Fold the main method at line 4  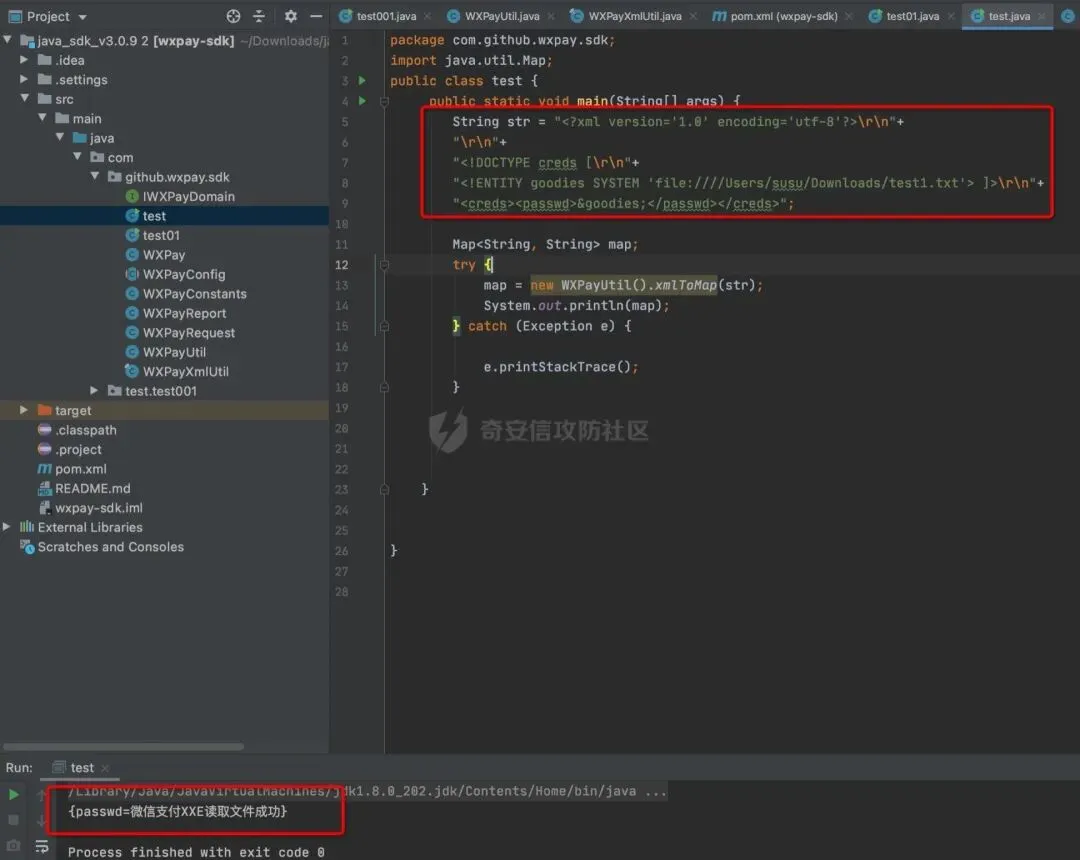coord(384,101)
